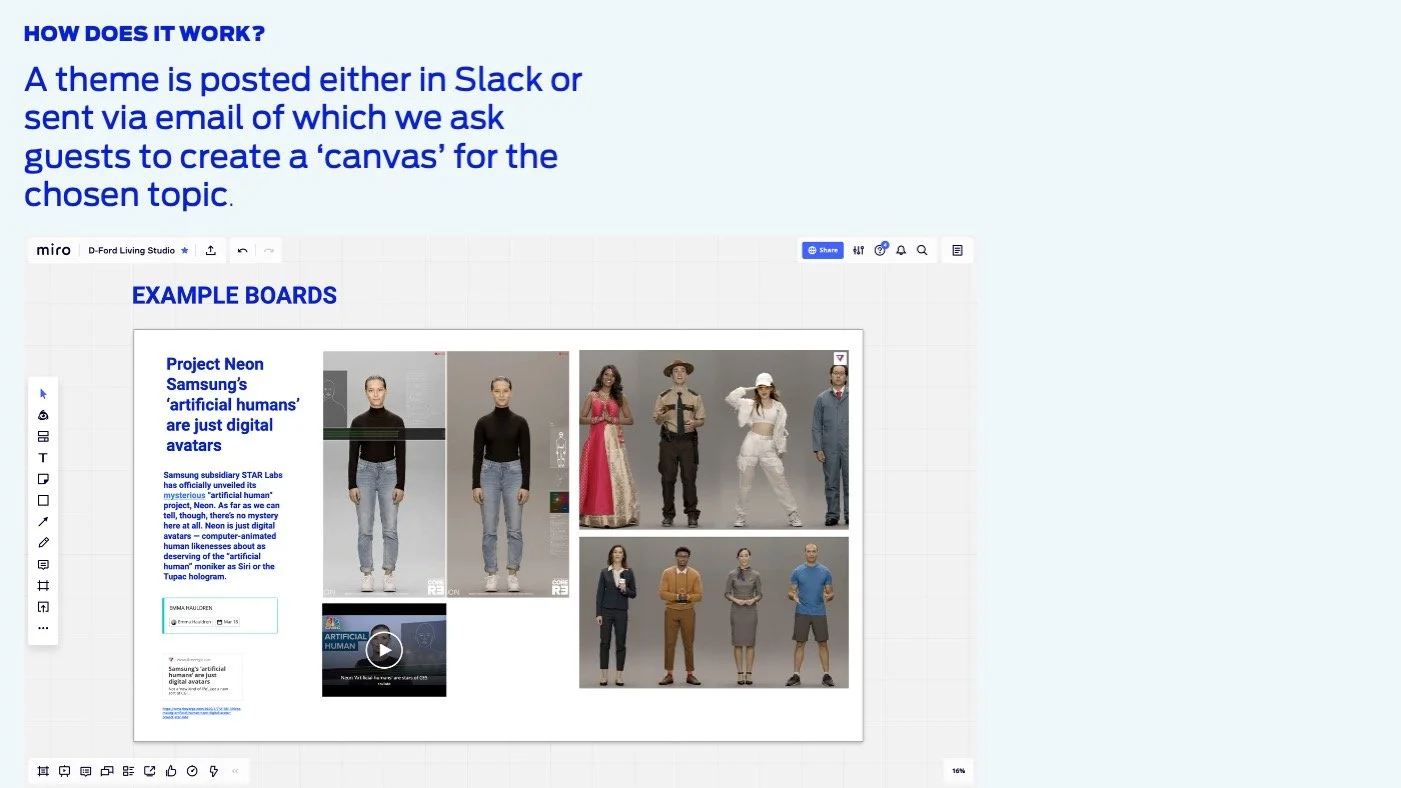Click the blue Share button
The height and width of the screenshot is (788, 1401).
pos(823,250)
